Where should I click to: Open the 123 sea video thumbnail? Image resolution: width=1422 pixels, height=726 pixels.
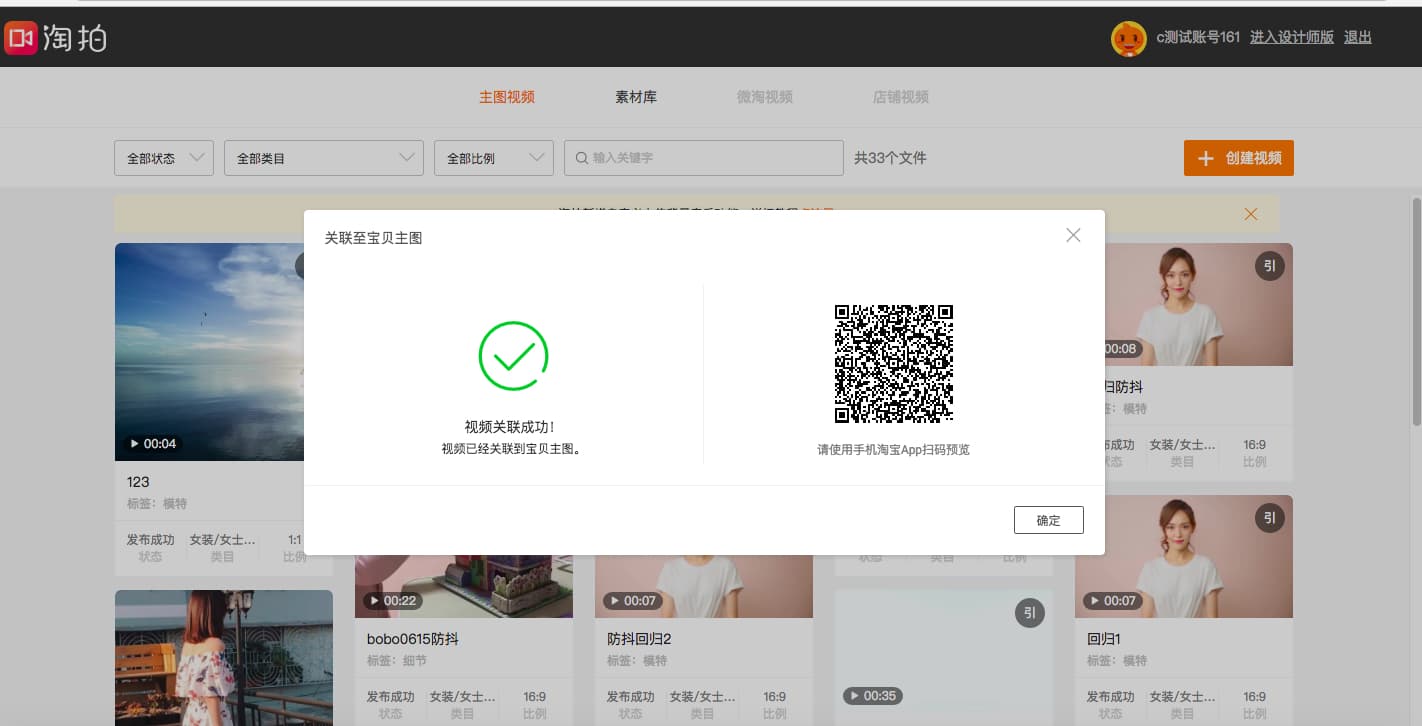click(209, 352)
